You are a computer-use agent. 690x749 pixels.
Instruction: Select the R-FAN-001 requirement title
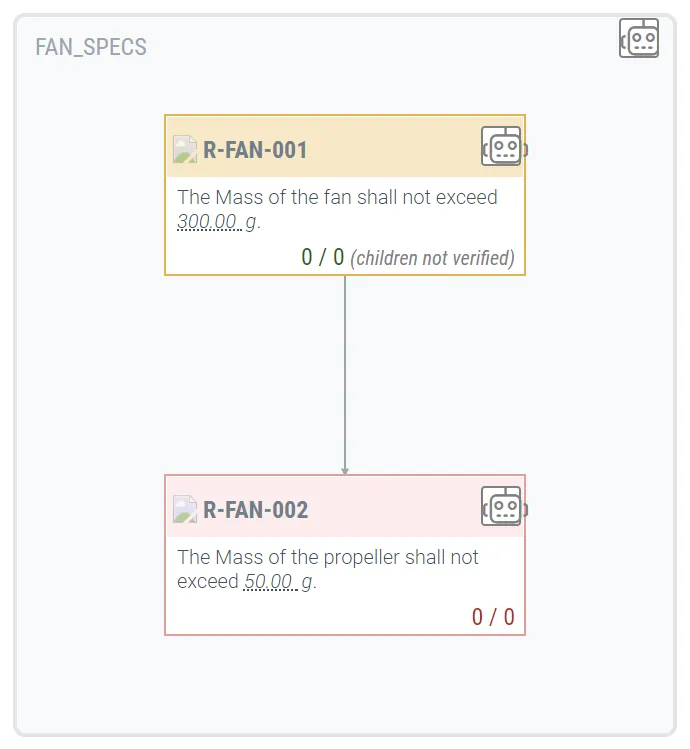(x=255, y=150)
